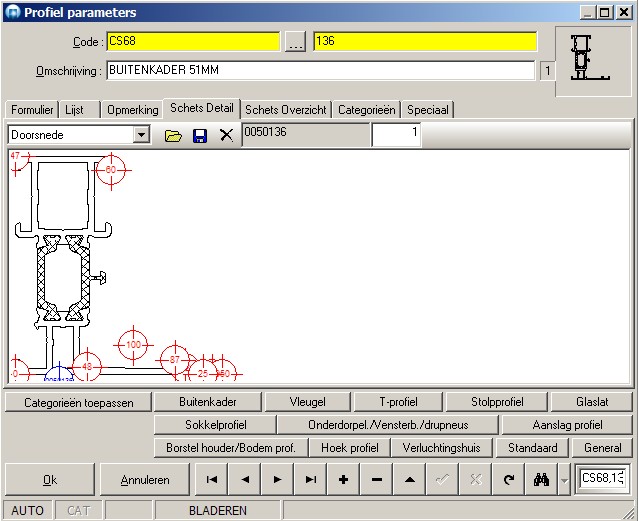The height and width of the screenshot is (521, 638).
Task: Choose the Aanslag profiel category
Action: tap(567, 425)
